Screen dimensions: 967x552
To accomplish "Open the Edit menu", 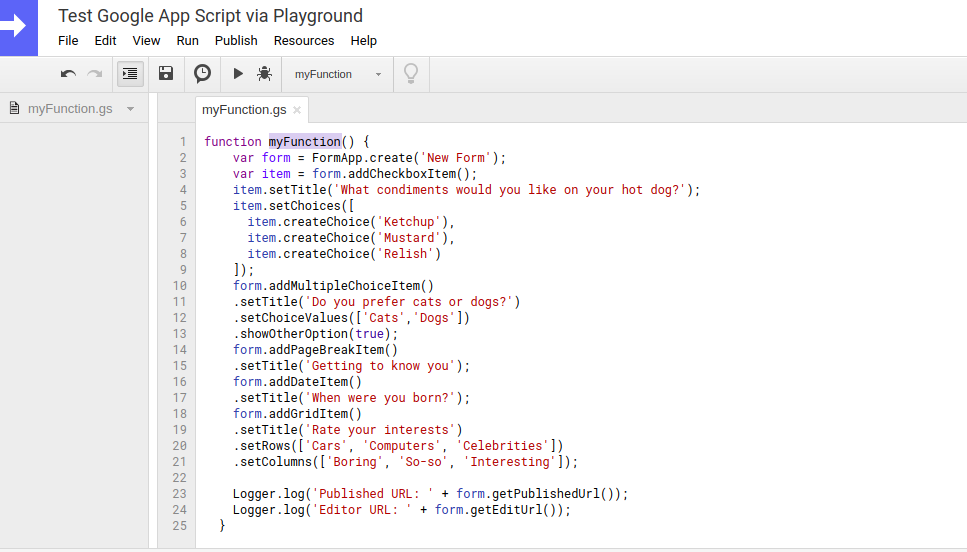I will (105, 41).
